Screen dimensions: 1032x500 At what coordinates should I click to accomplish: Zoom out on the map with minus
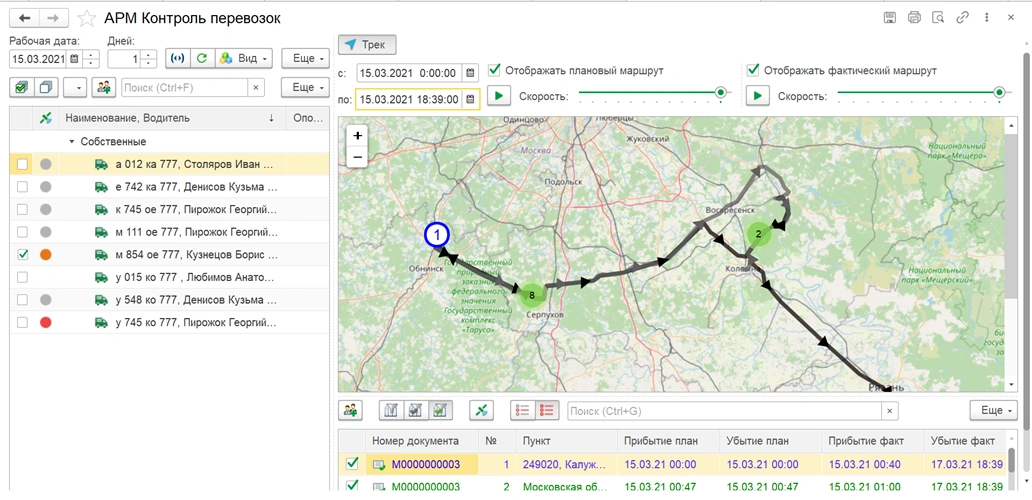pos(358,157)
